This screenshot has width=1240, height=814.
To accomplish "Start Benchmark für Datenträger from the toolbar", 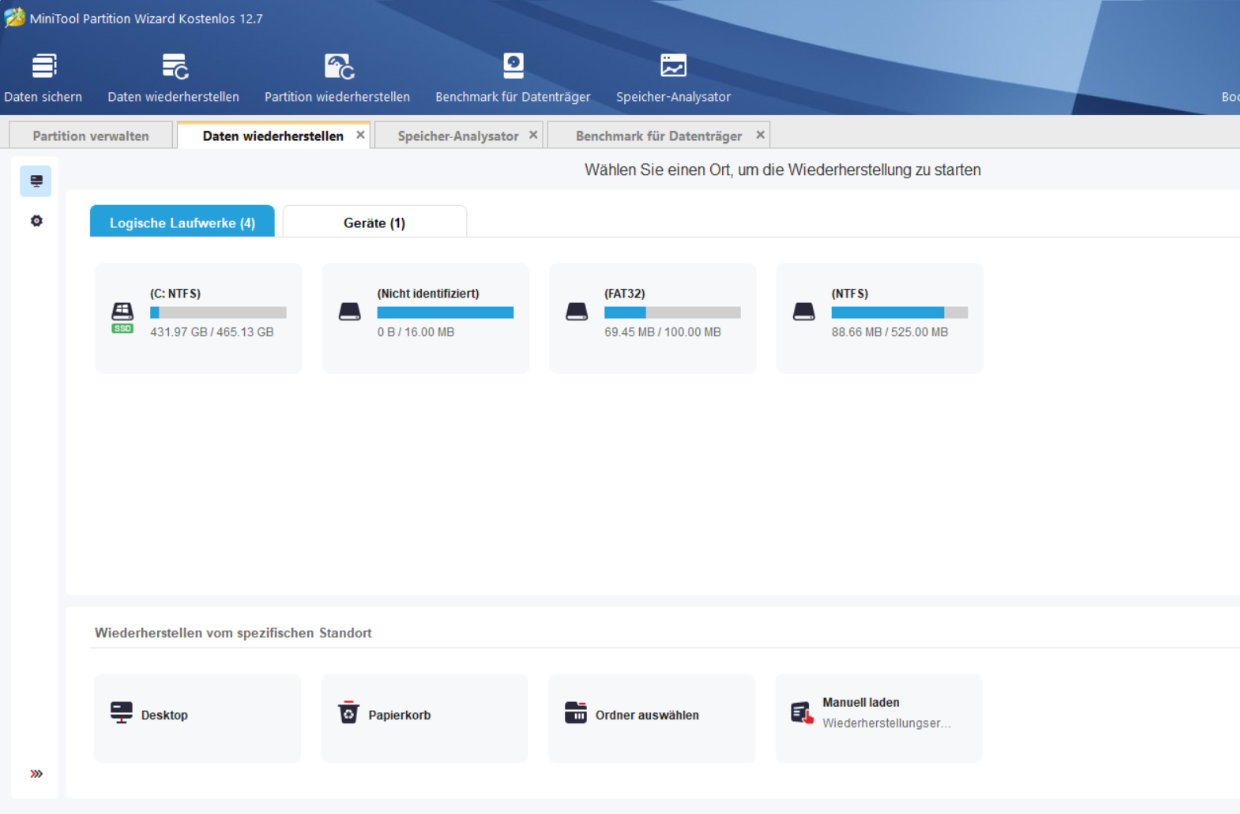I will coord(513,66).
